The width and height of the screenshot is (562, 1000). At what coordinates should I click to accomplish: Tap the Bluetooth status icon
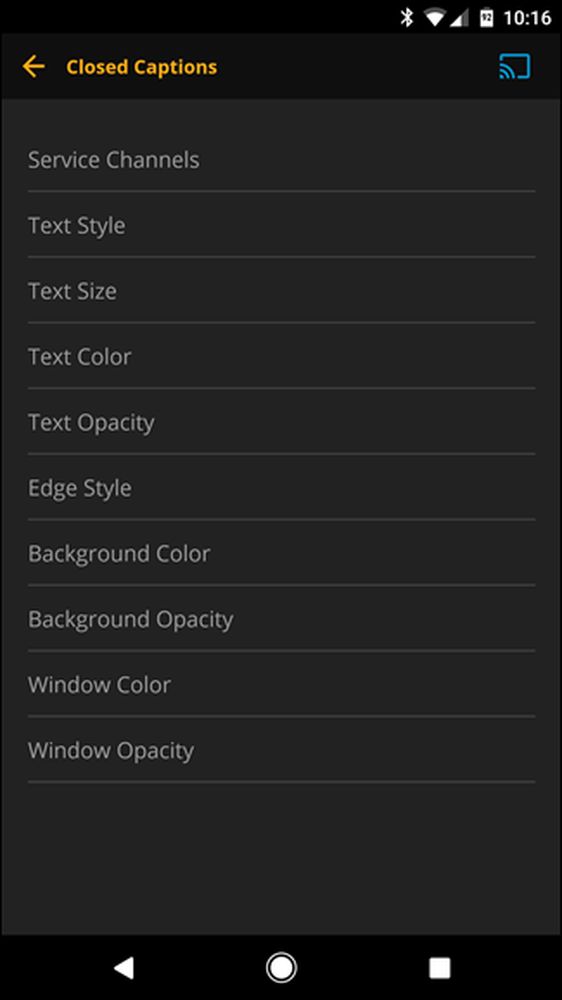pos(406,17)
